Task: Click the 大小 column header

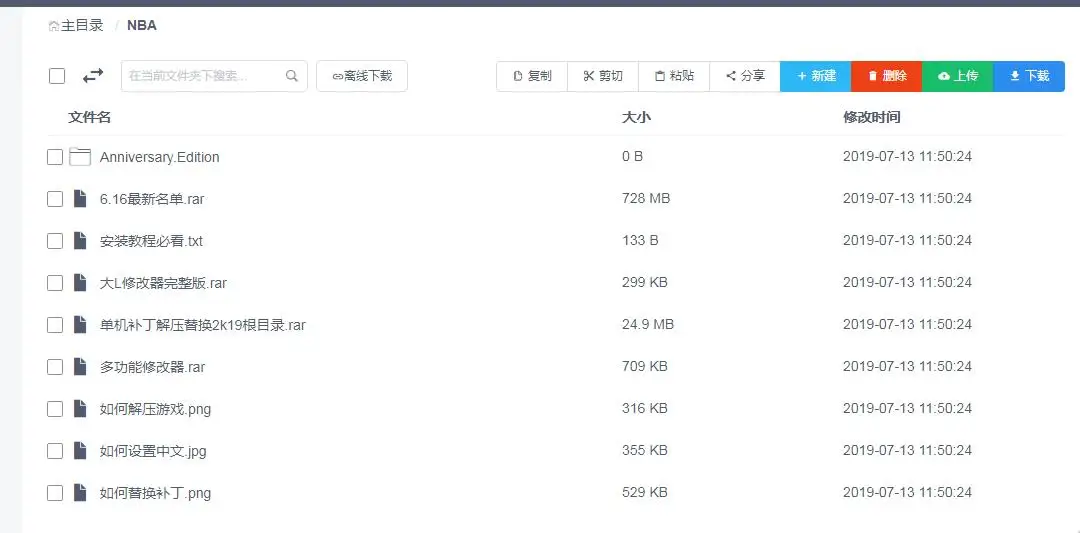Action: [636, 117]
